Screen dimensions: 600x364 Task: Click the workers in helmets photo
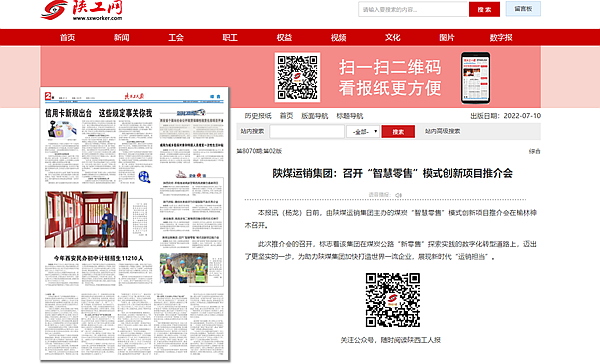coord(184,268)
